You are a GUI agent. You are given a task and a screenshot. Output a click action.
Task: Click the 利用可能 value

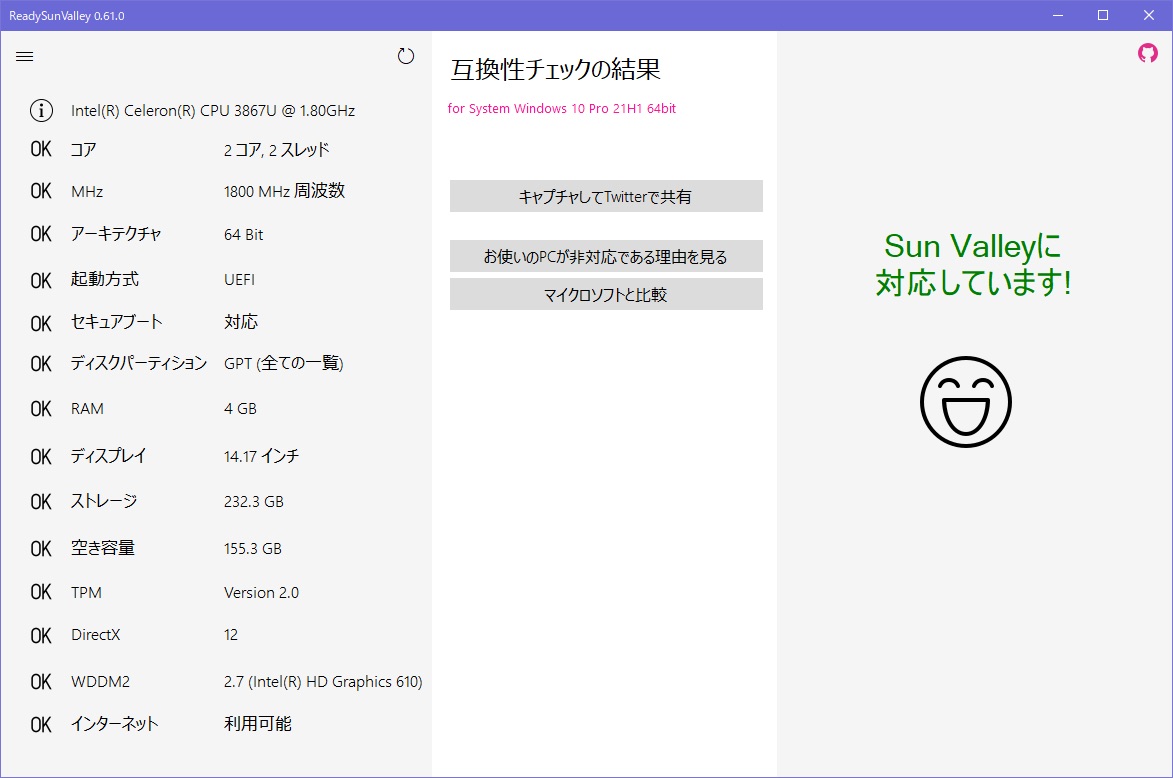tap(258, 723)
